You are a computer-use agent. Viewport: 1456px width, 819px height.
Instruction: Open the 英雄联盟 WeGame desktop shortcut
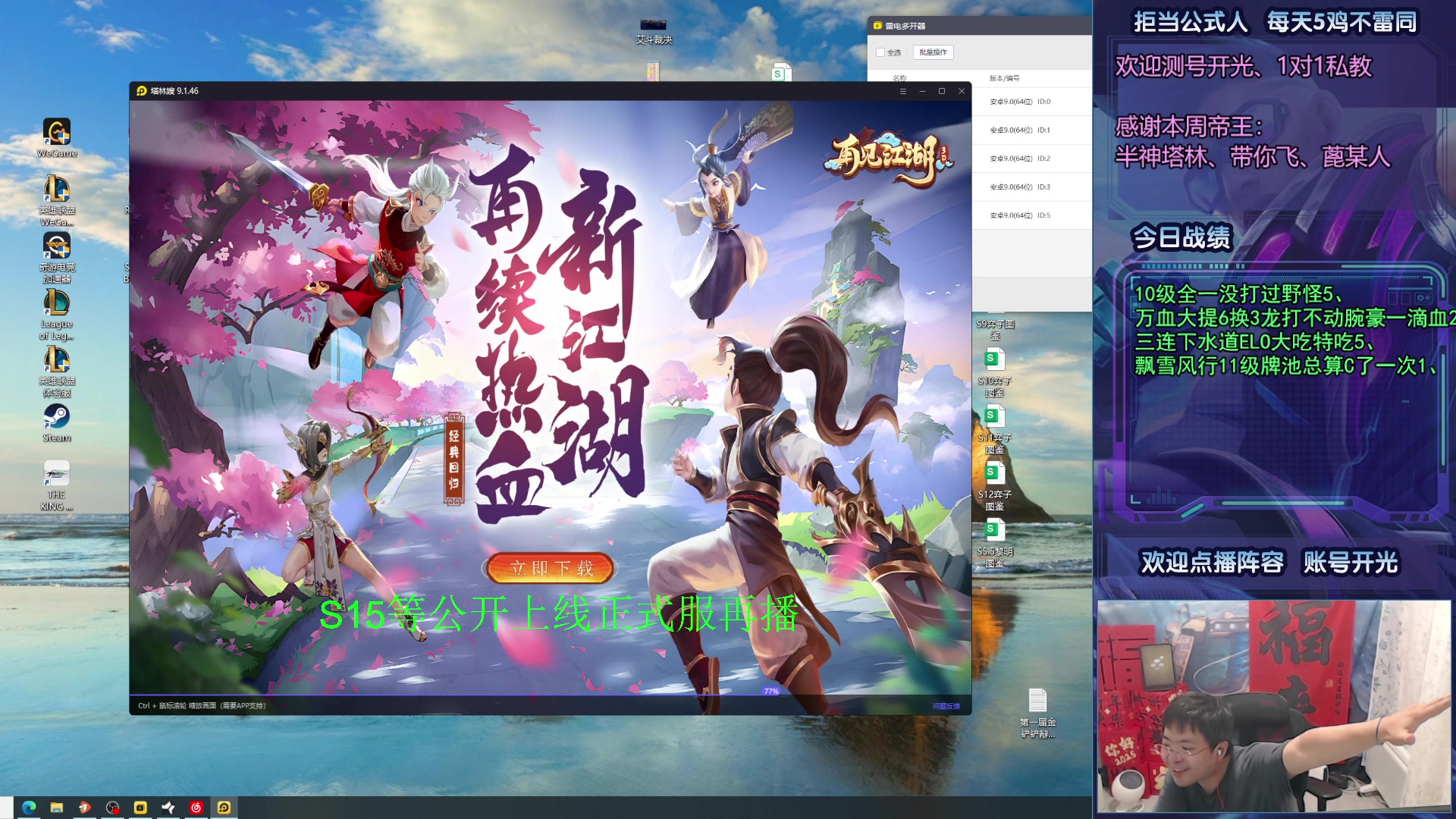click(57, 200)
